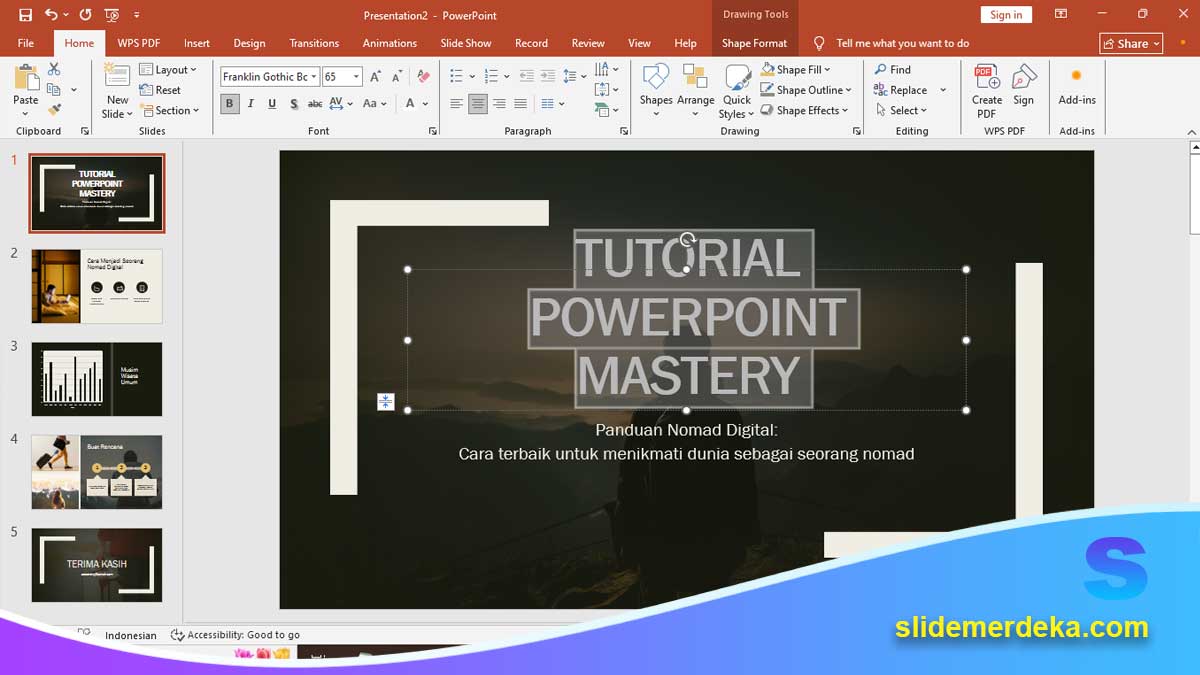
Task: Open the Font dialog launcher
Action: [433, 131]
